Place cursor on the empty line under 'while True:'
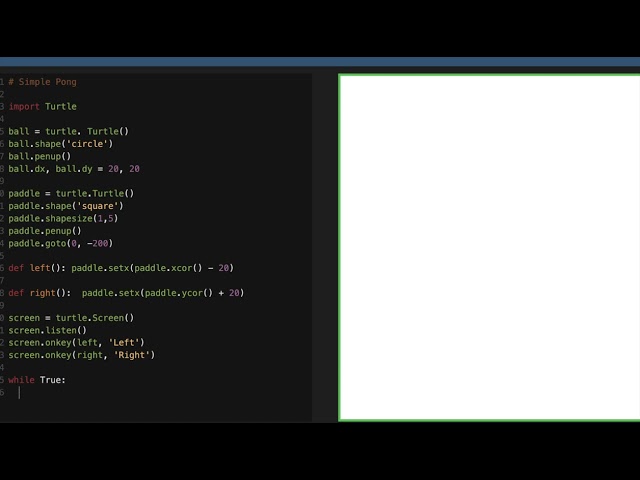Screen dimensions: 640x480 159,393
